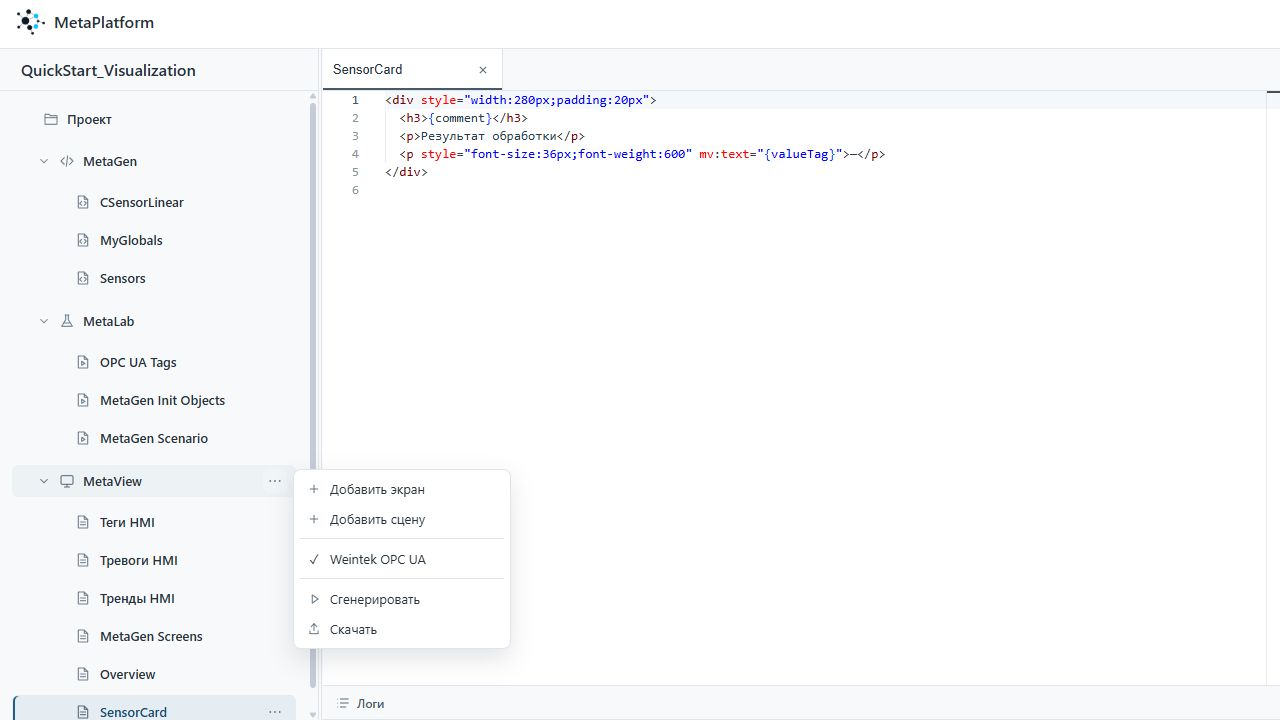Viewport: 1280px width, 720px height.
Task: Click the document icon beside Overview
Action: 83,674
